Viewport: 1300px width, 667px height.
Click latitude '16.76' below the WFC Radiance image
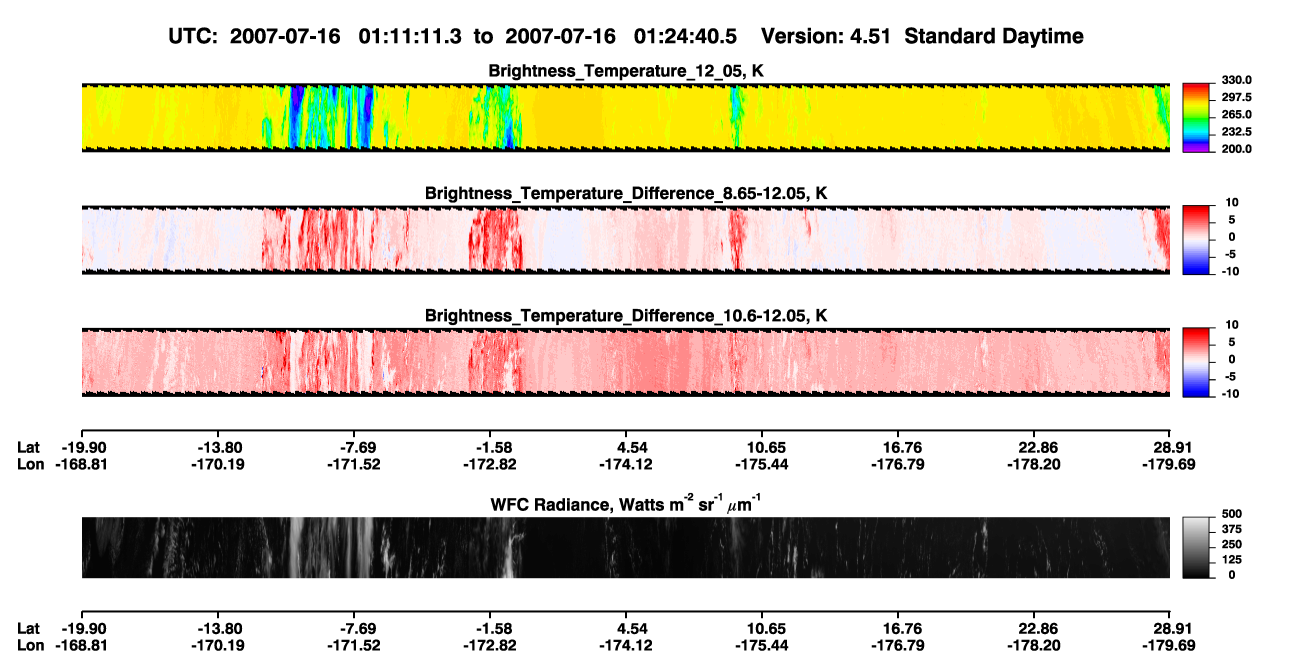click(898, 628)
